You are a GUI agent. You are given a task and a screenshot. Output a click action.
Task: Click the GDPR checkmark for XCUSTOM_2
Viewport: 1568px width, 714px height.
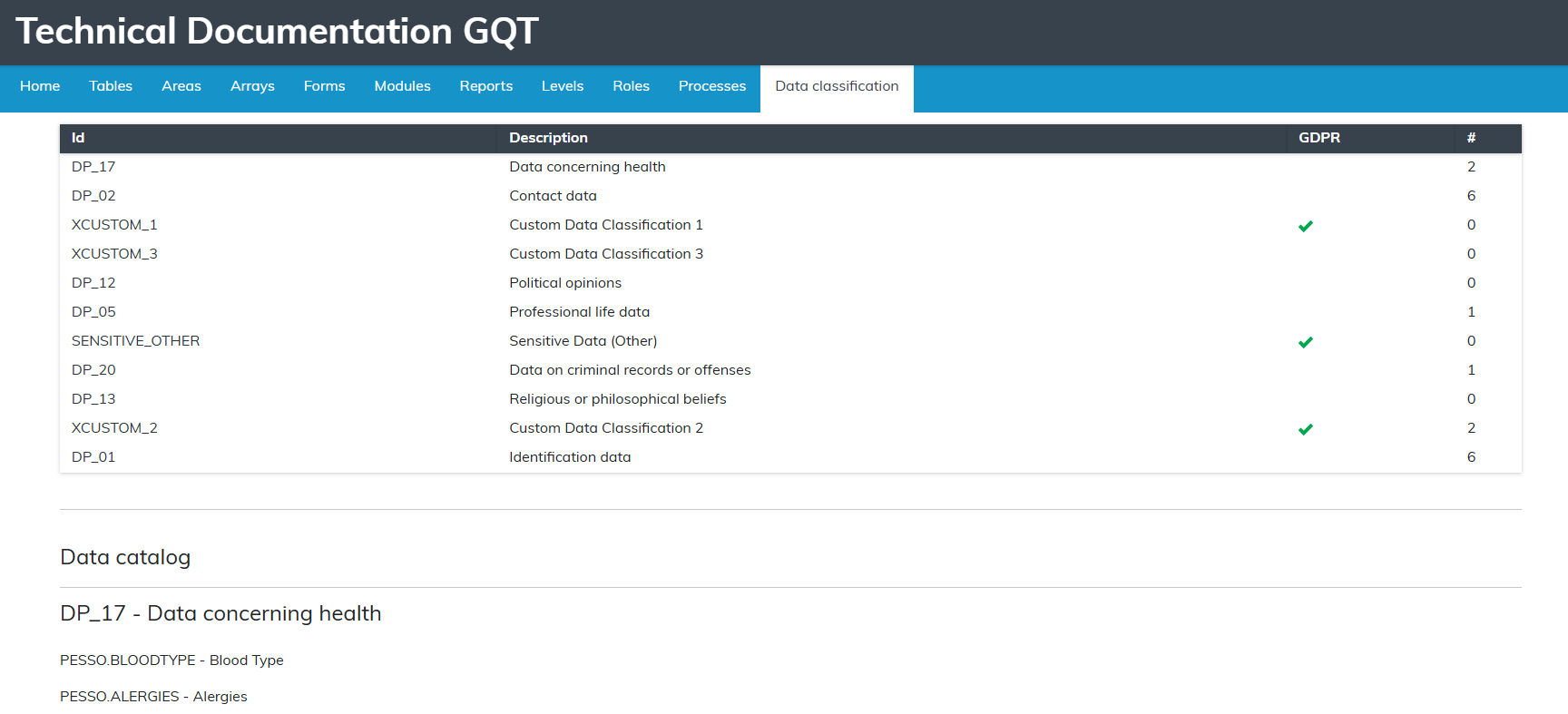point(1306,429)
